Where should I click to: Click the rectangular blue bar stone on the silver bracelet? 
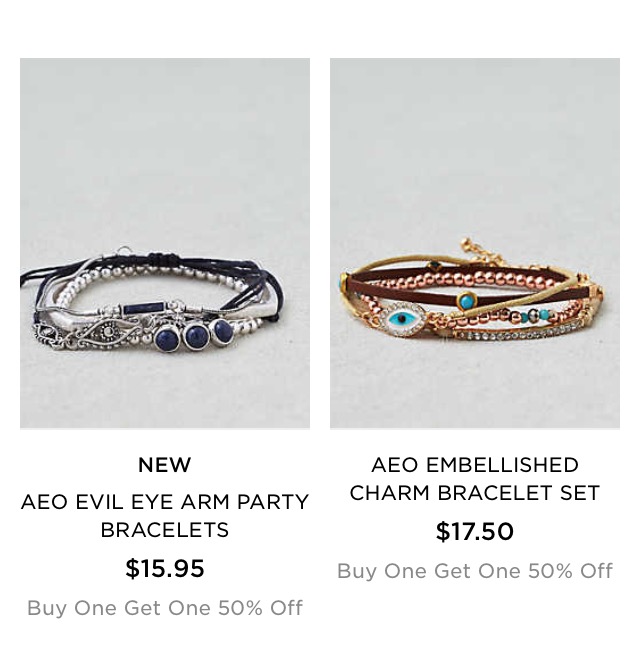[144, 309]
